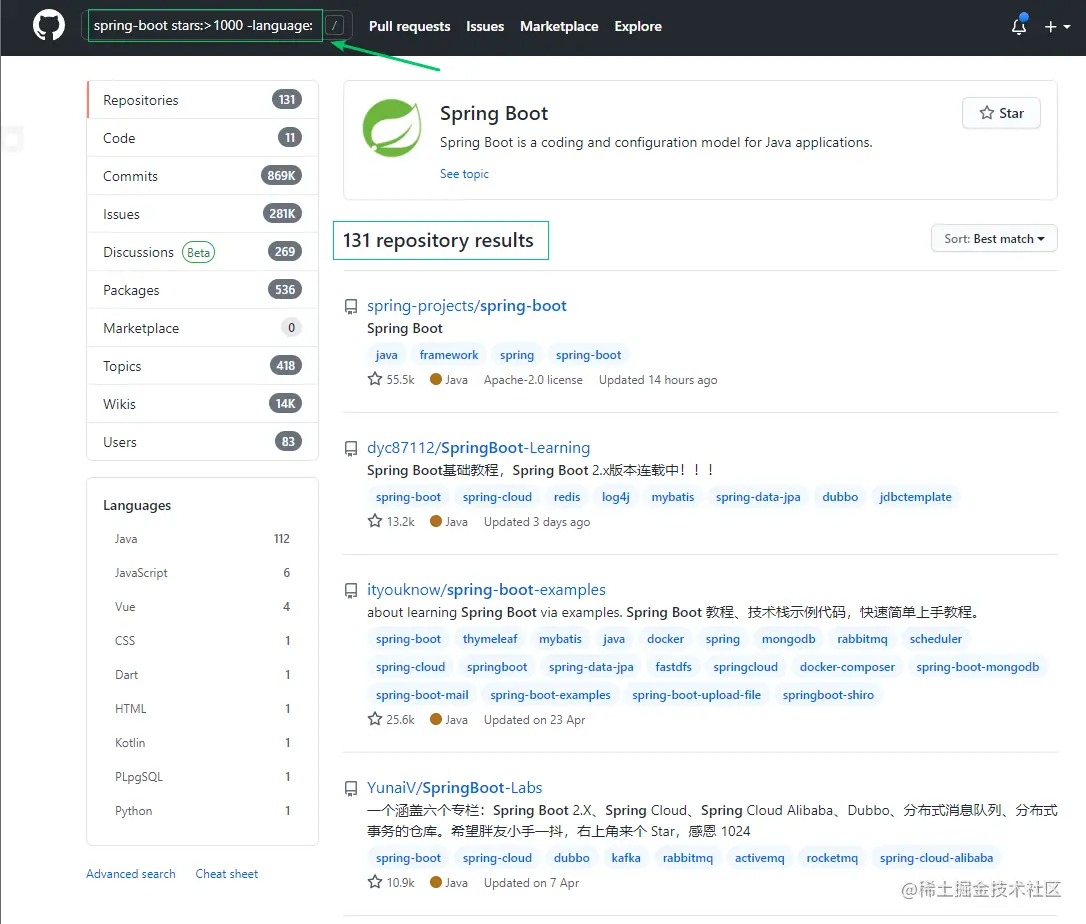Filter results by Vue language
1086x924 pixels.
(202, 606)
